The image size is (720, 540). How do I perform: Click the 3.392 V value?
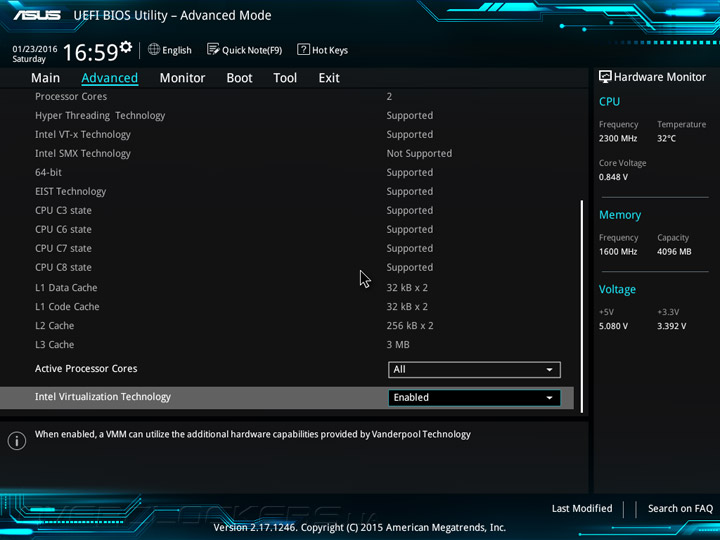point(672,326)
